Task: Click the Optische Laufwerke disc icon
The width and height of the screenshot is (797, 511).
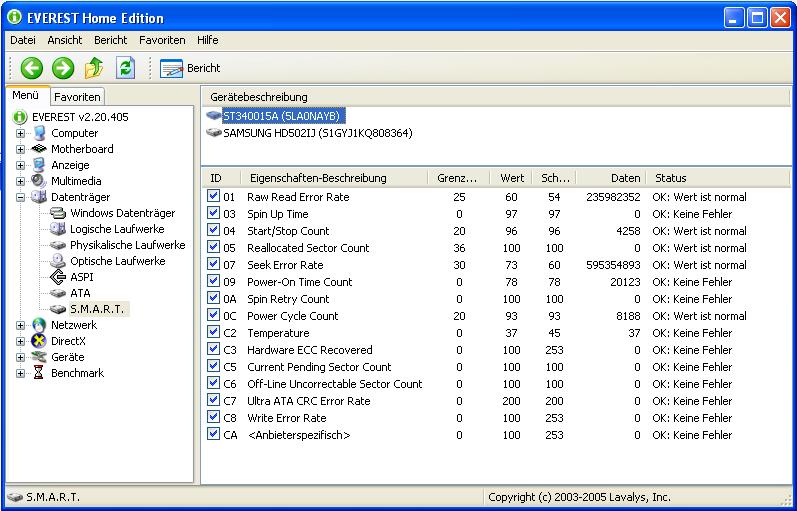Action: tap(58, 261)
